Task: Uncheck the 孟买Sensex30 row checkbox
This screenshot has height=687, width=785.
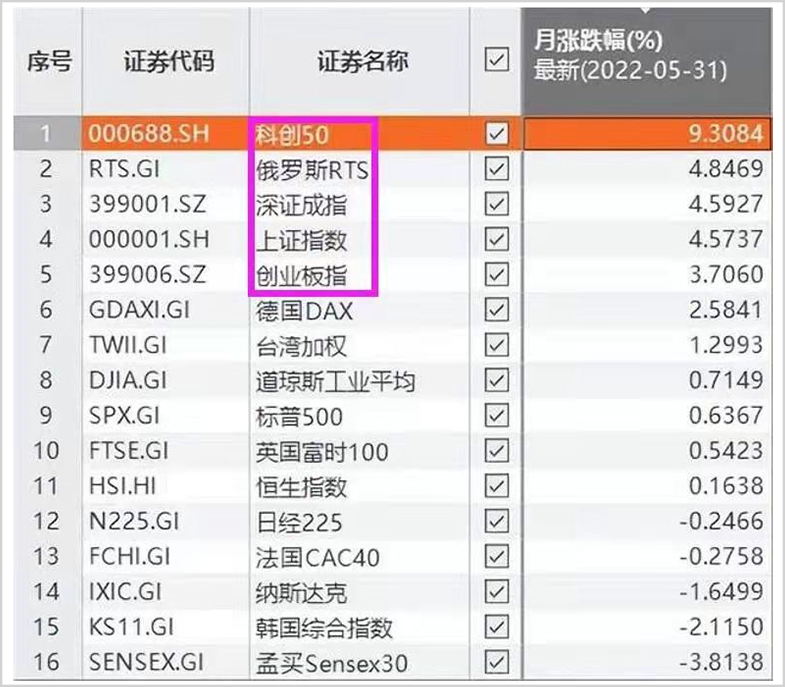Action: coord(497,662)
